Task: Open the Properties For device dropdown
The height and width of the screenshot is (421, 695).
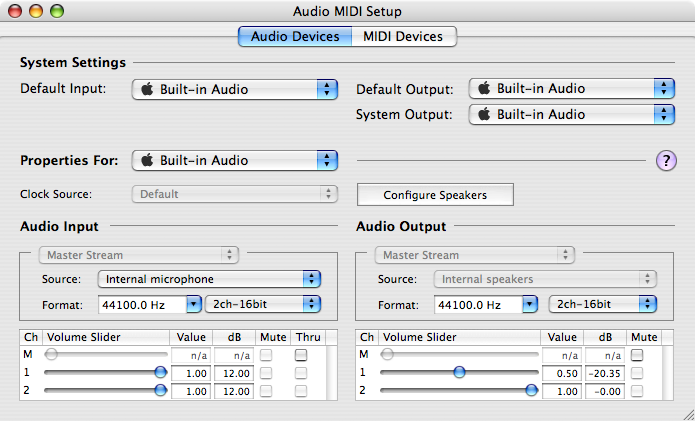Action: click(x=235, y=160)
